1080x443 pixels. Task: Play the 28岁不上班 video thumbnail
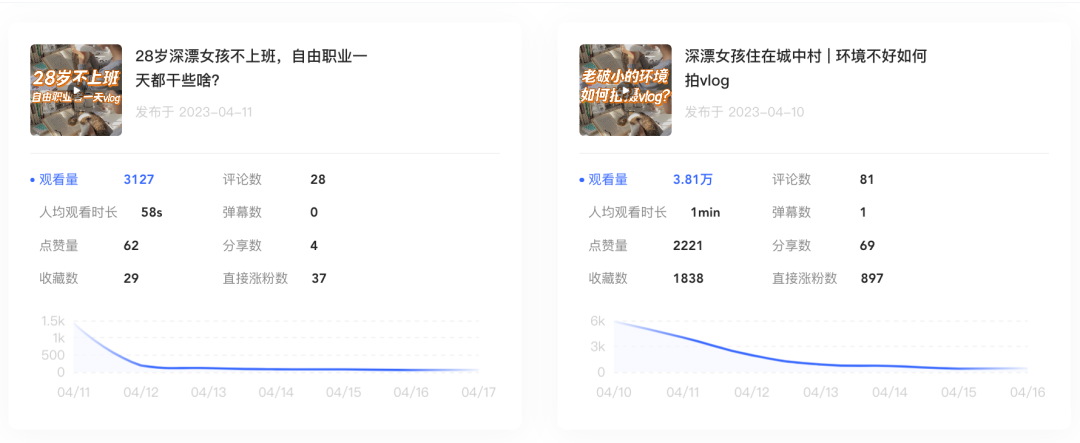pos(76,90)
